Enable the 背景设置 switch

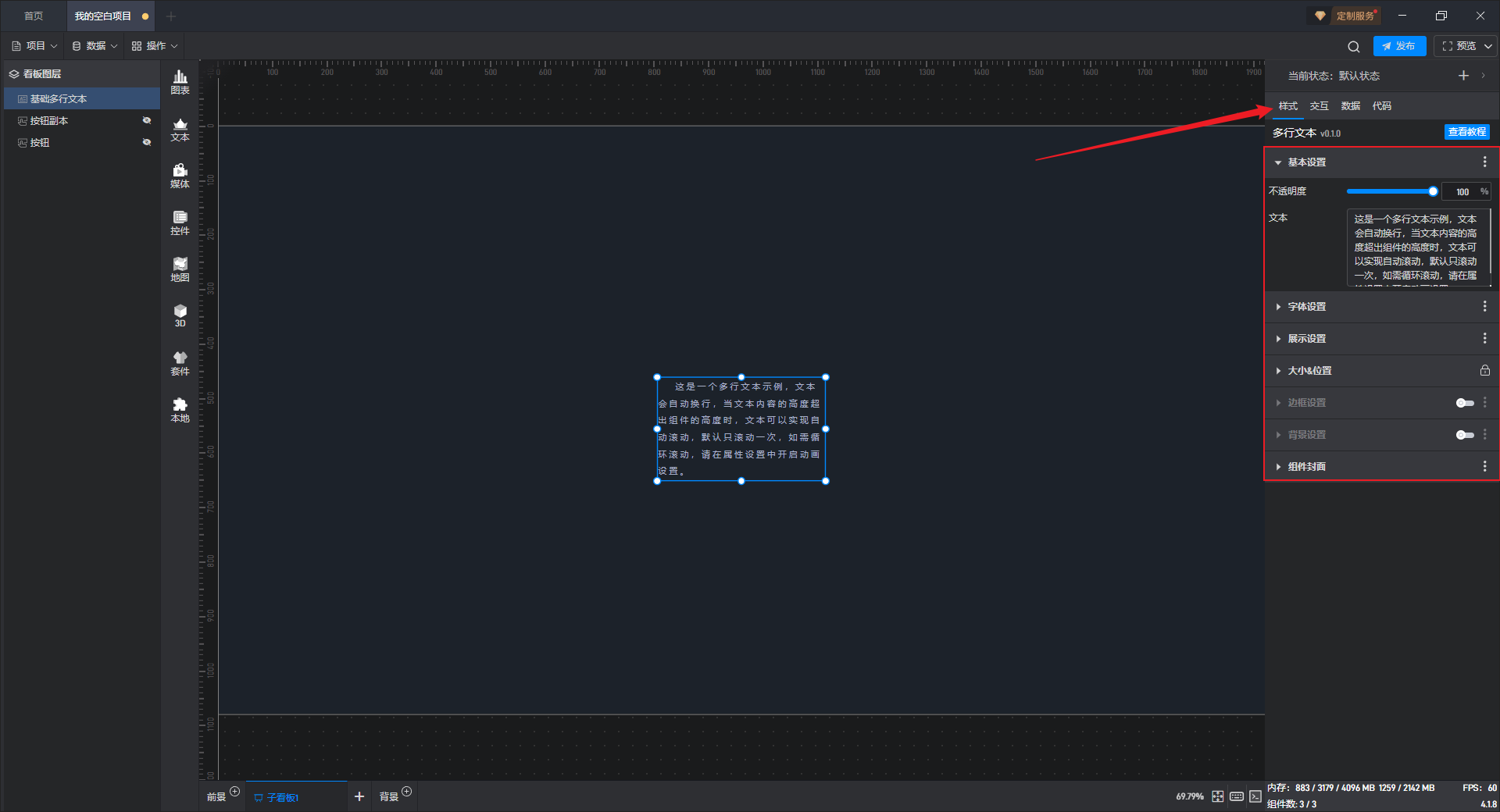click(1465, 435)
